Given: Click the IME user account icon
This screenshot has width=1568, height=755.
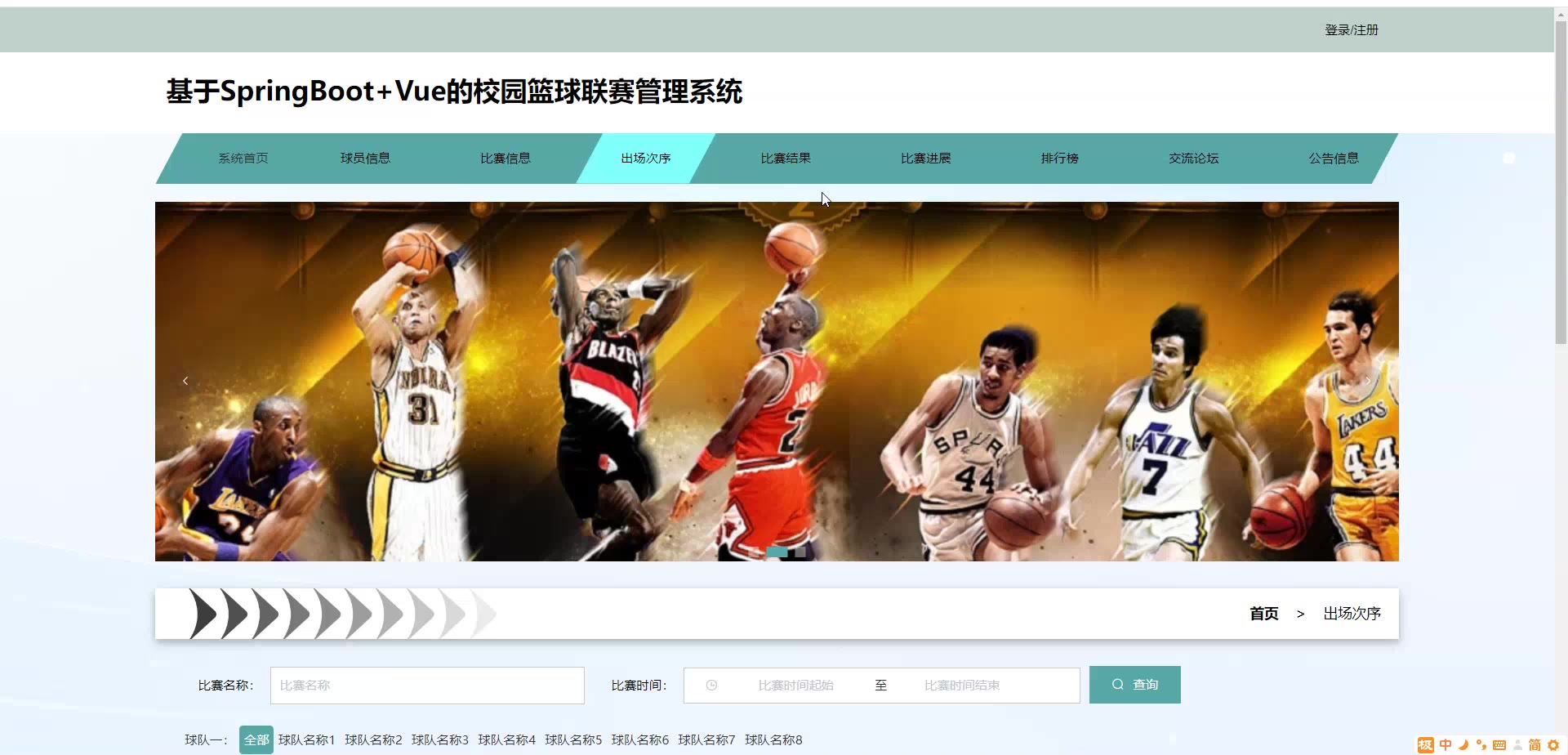Looking at the screenshot, I should pos(1517,744).
